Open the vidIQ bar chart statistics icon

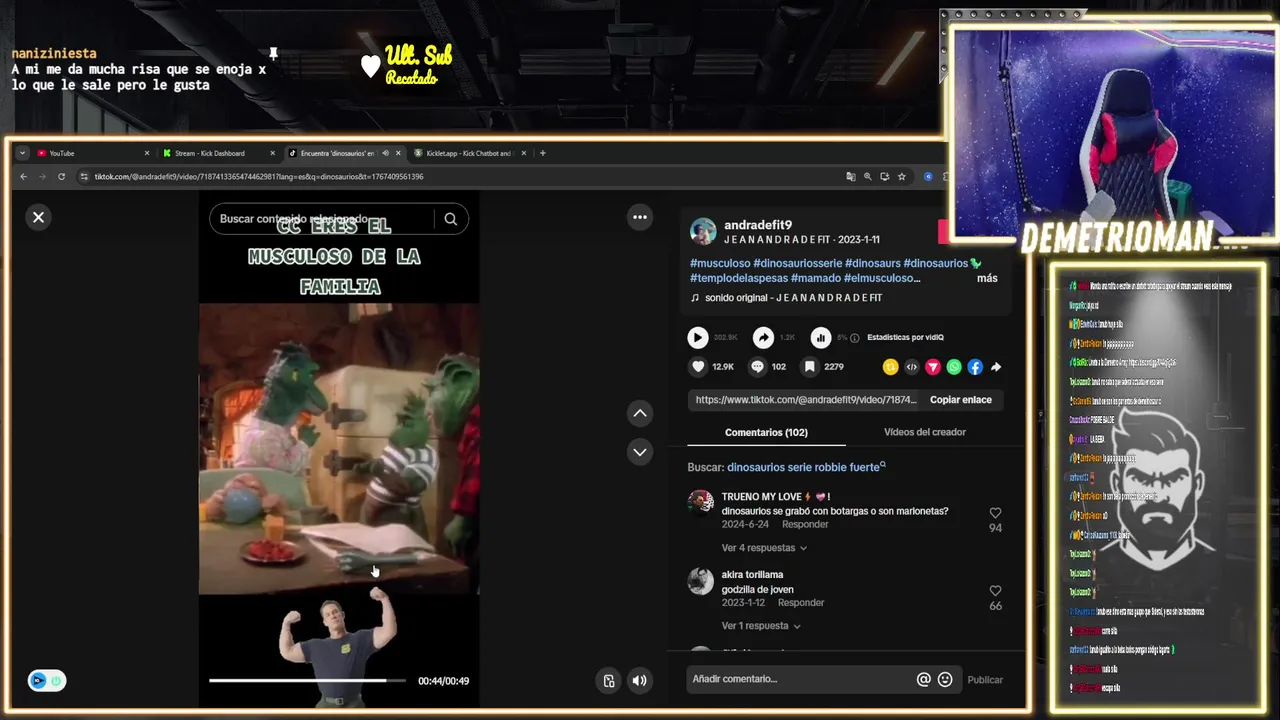click(x=820, y=338)
